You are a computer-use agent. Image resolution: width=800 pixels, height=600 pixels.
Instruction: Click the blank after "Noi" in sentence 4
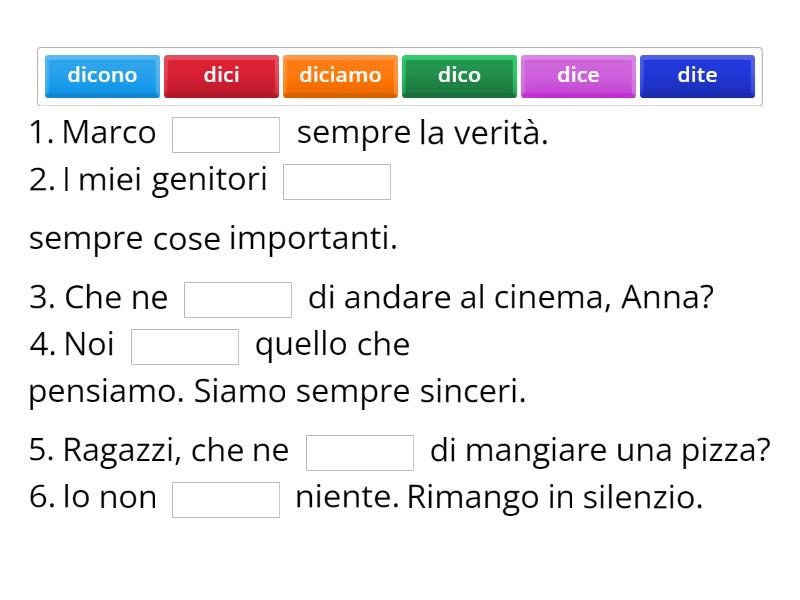click(x=184, y=345)
